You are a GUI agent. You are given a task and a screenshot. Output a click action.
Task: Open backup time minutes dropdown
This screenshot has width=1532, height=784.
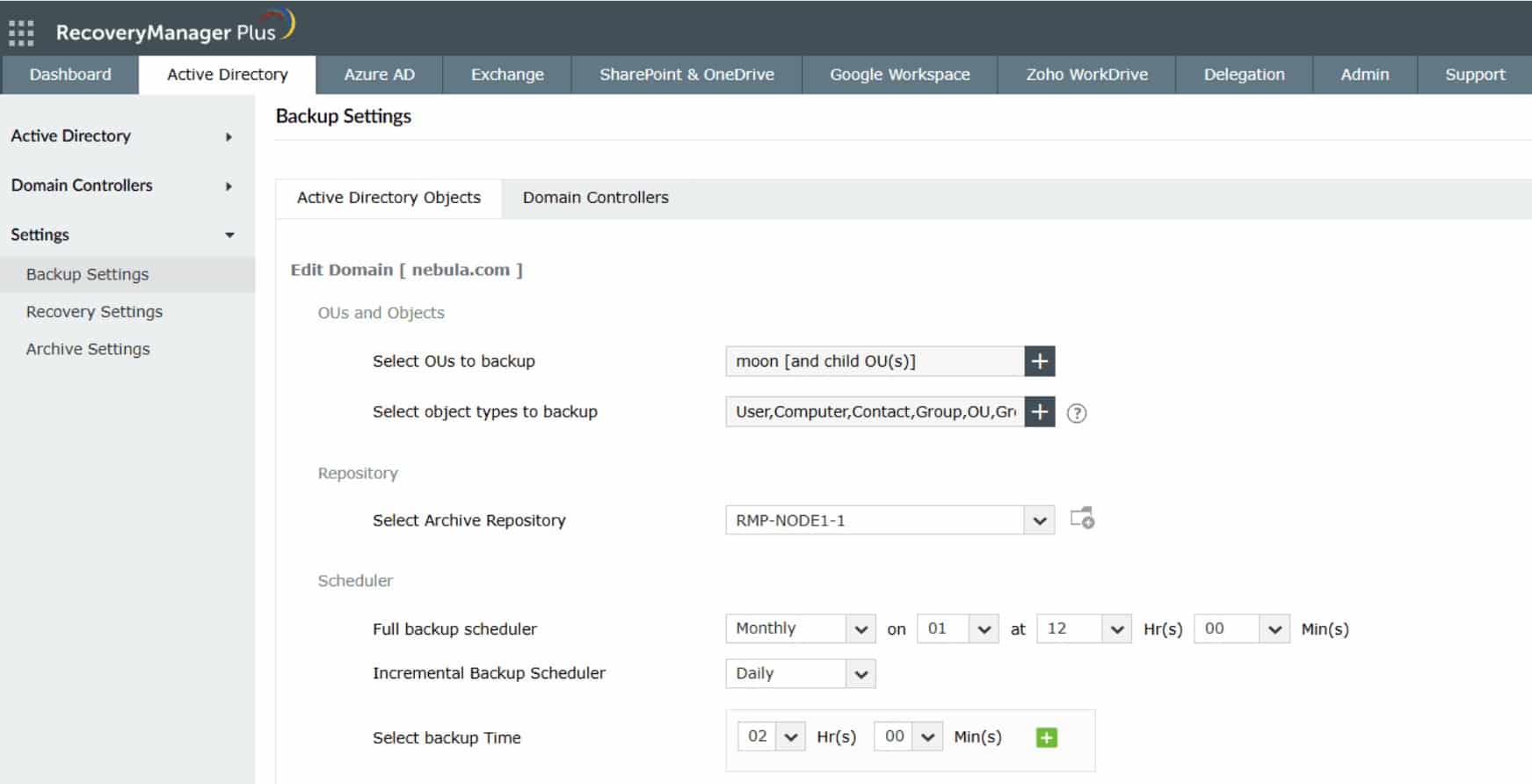pos(908,737)
